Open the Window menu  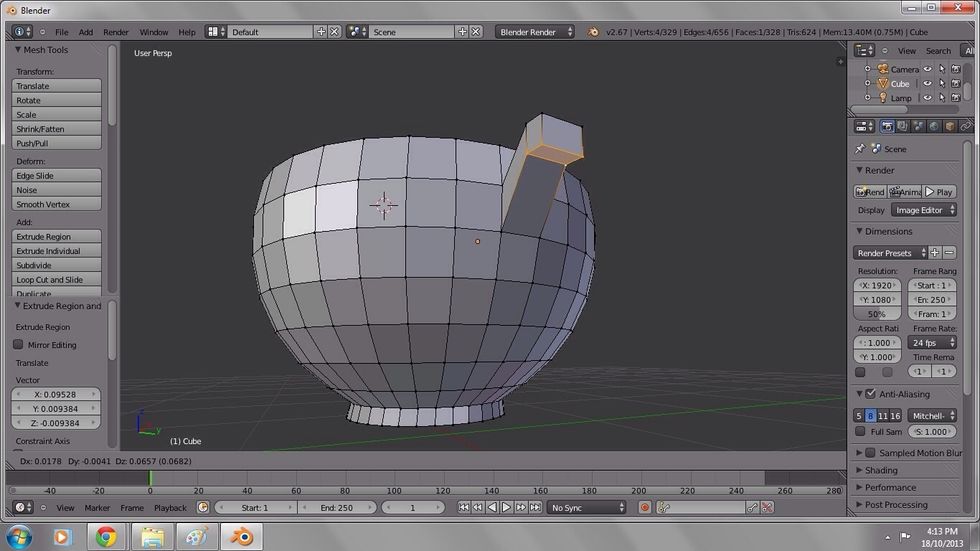tap(153, 32)
